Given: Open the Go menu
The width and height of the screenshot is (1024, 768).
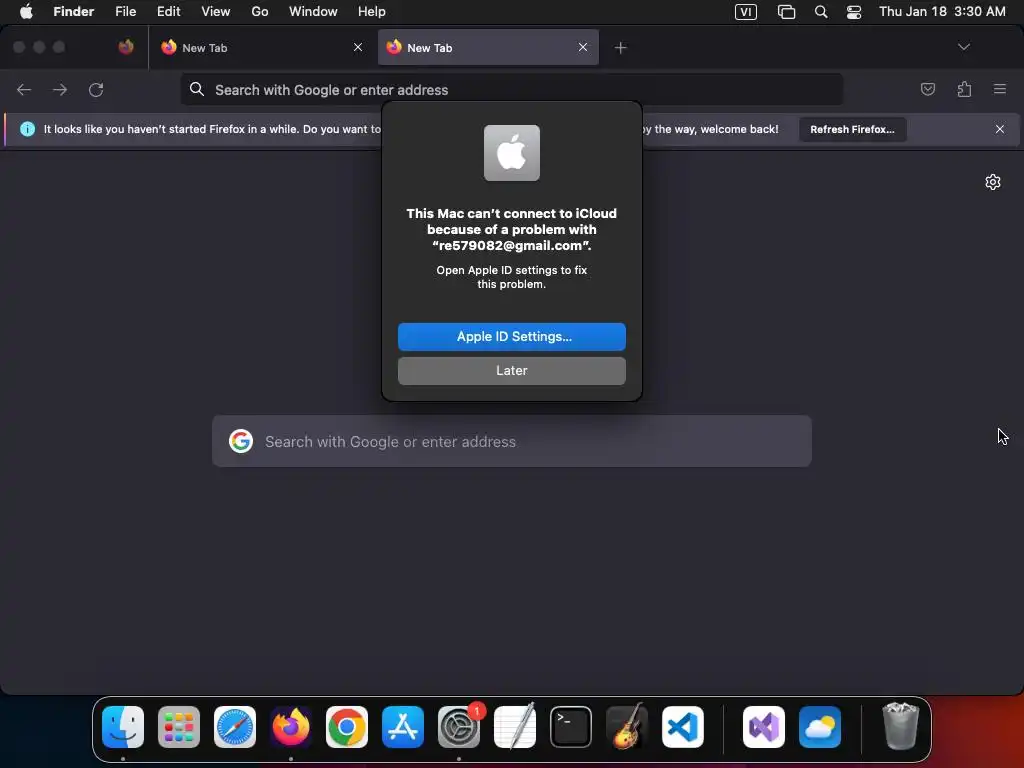Looking at the screenshot, I should click(x=260, y=11).
